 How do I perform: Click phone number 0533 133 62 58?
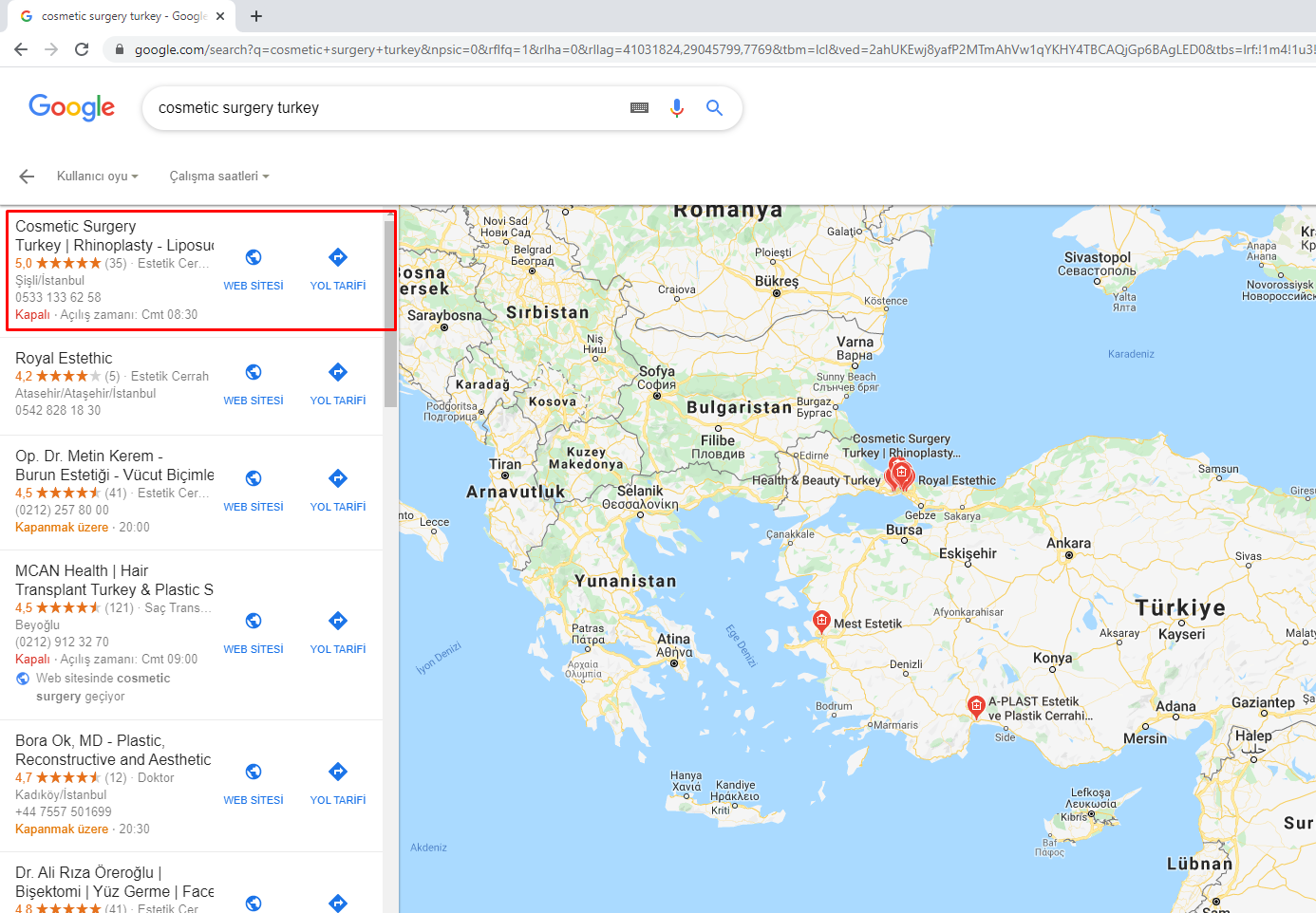(58, 297)
